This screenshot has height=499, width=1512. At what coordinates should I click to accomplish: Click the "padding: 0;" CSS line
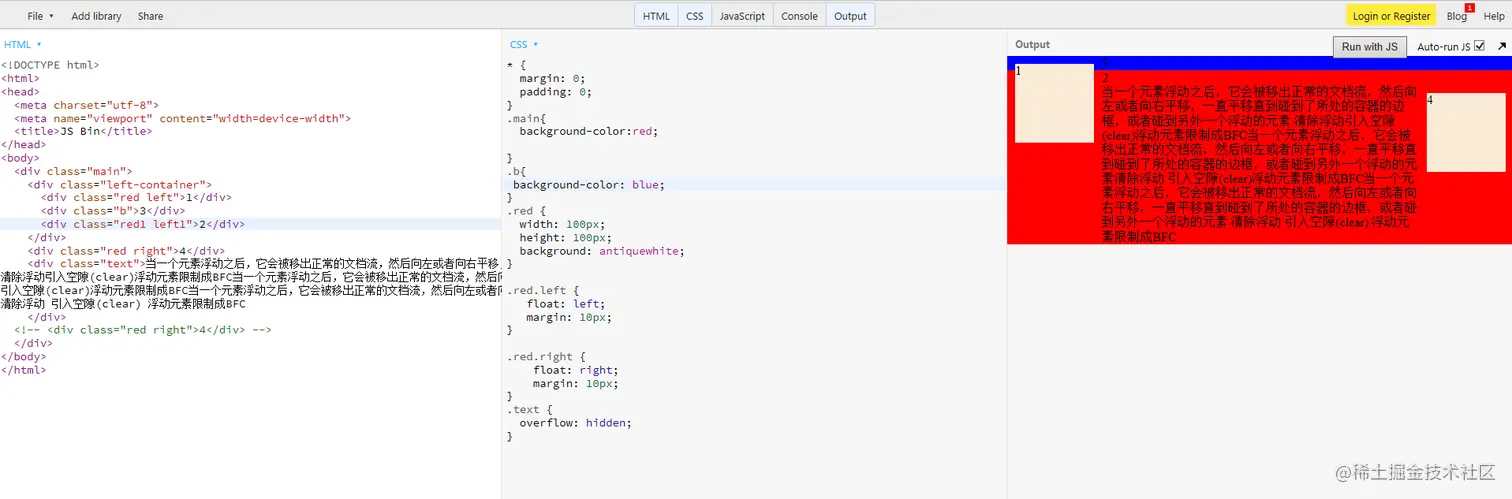click(555, 92)
